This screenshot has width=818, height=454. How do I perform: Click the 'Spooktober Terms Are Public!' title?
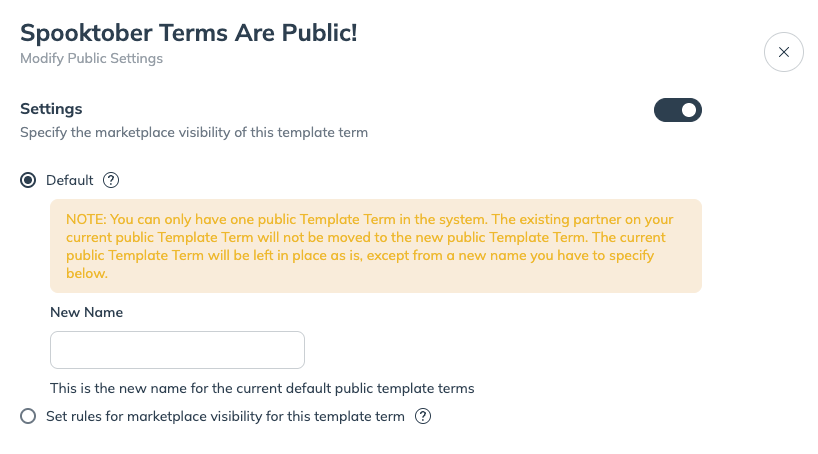[x=189, y=32]
